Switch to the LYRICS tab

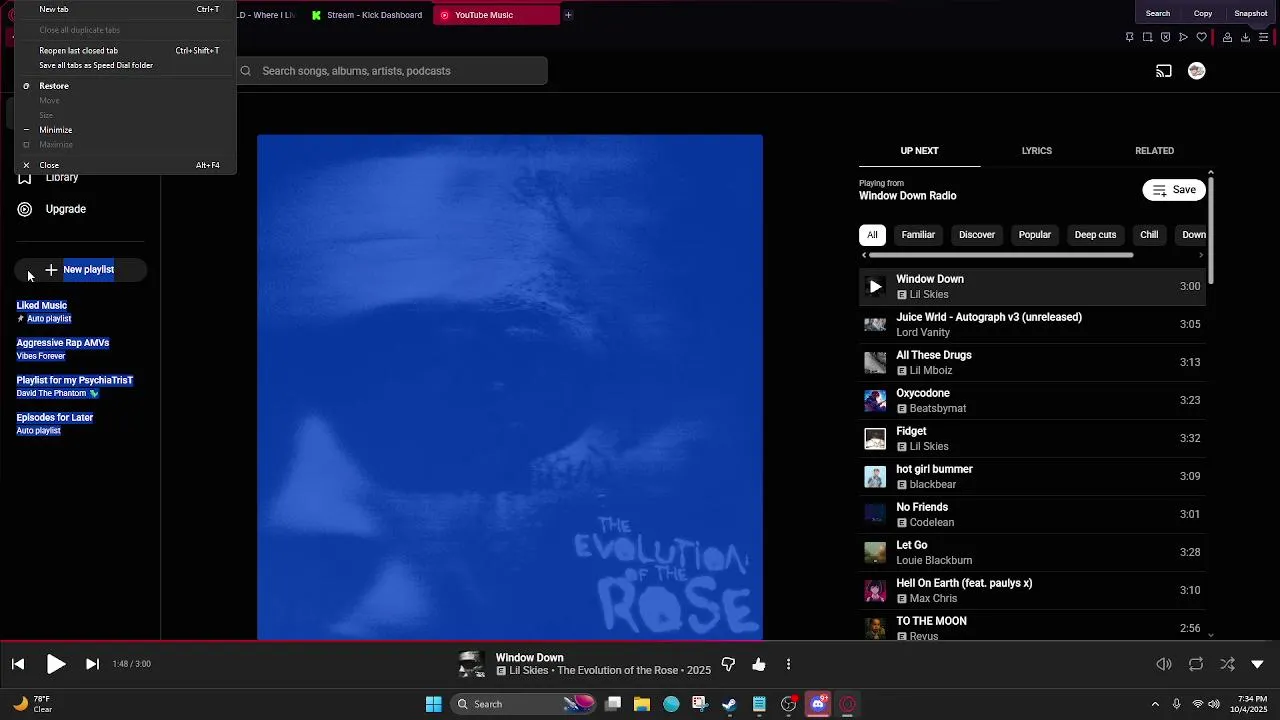pos(1036,151)
